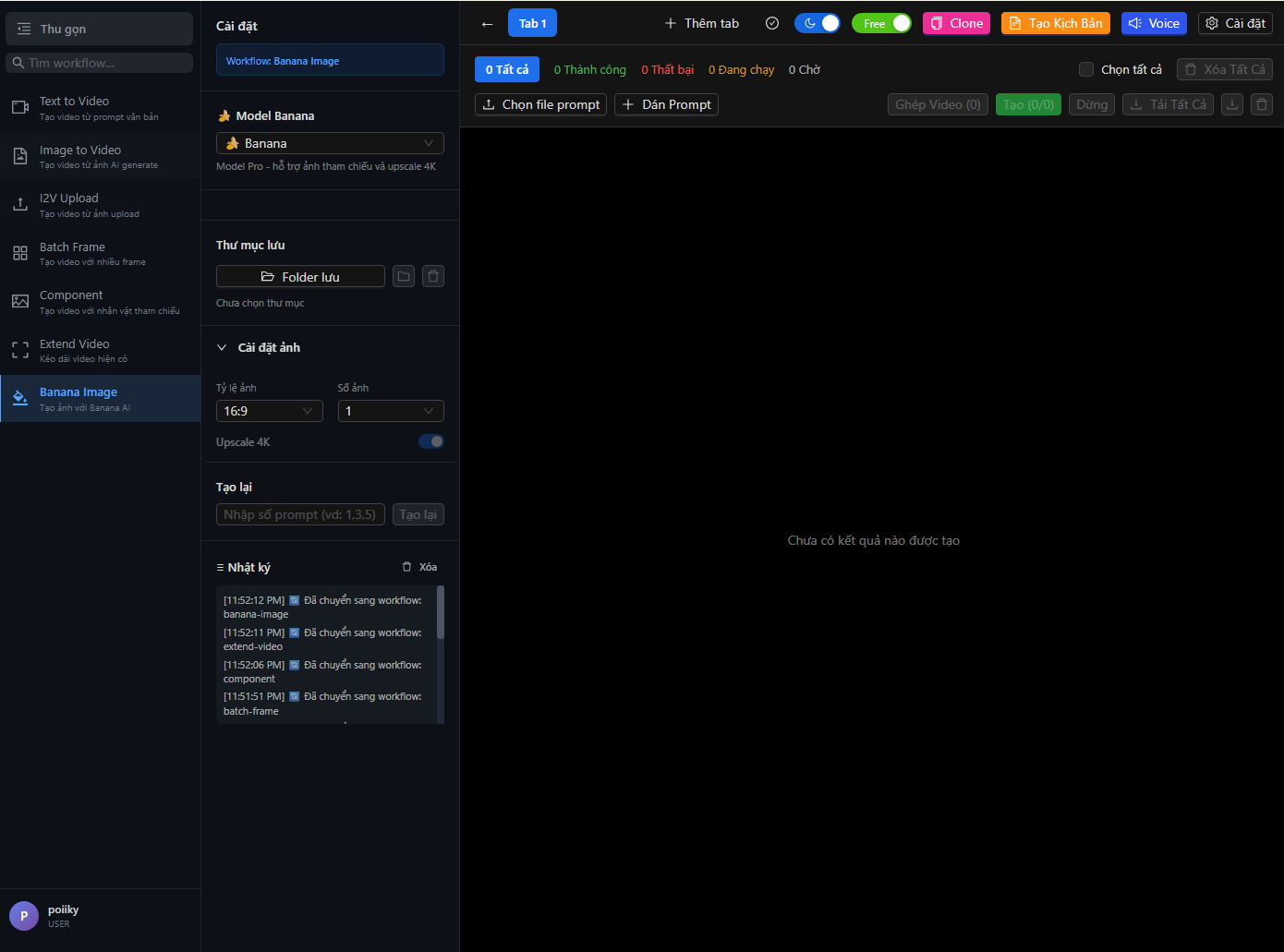
Task: Toggle the dark mode switch
Action: [x=818, y=23]
